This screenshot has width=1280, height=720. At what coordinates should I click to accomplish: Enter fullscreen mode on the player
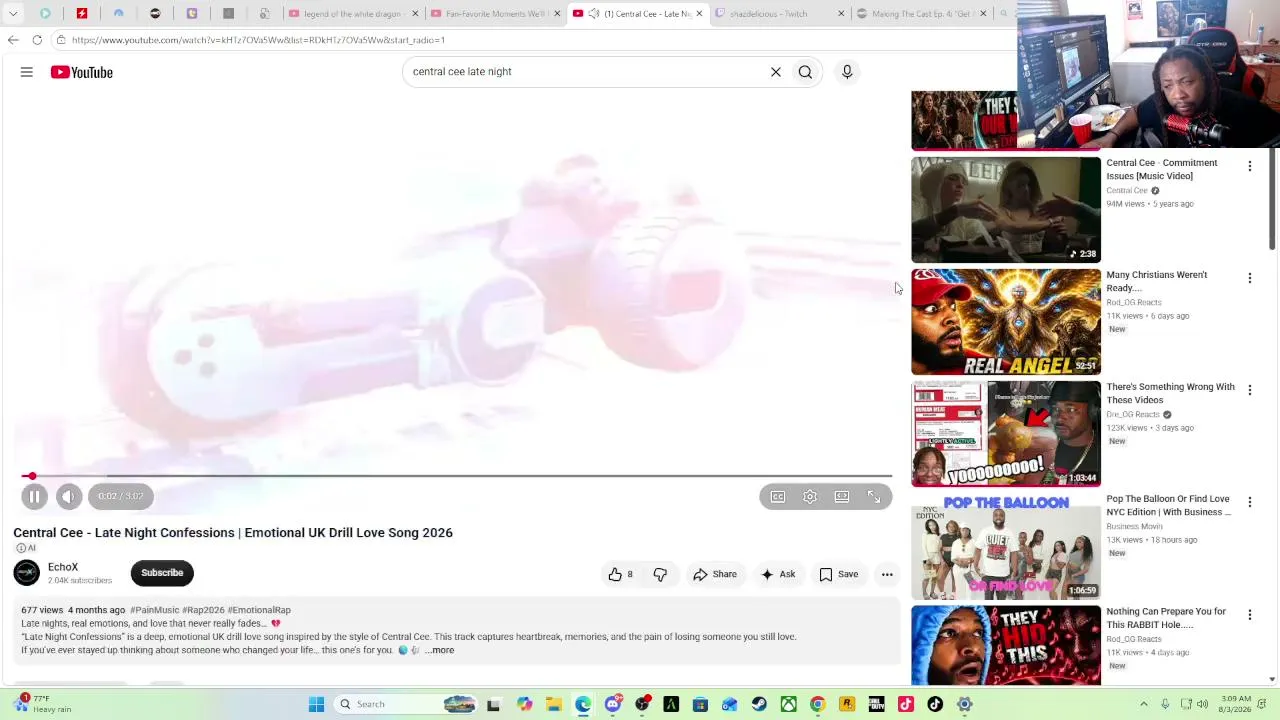coord(874,497)
